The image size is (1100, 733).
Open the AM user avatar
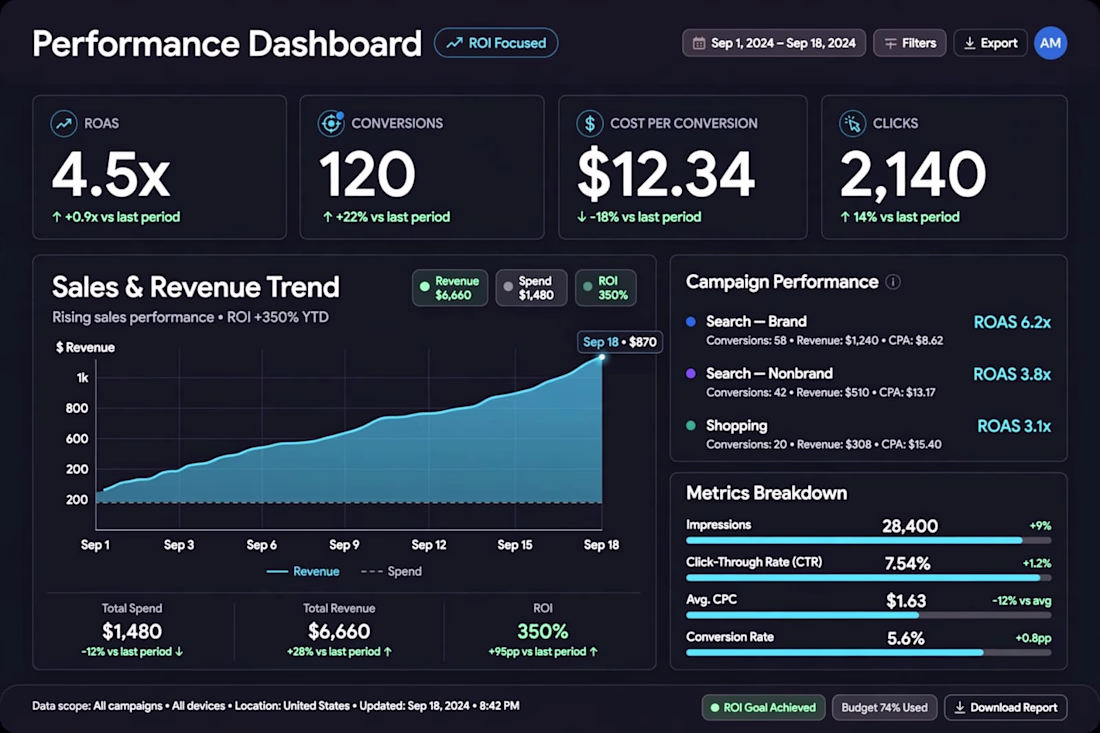(1050, 43)
